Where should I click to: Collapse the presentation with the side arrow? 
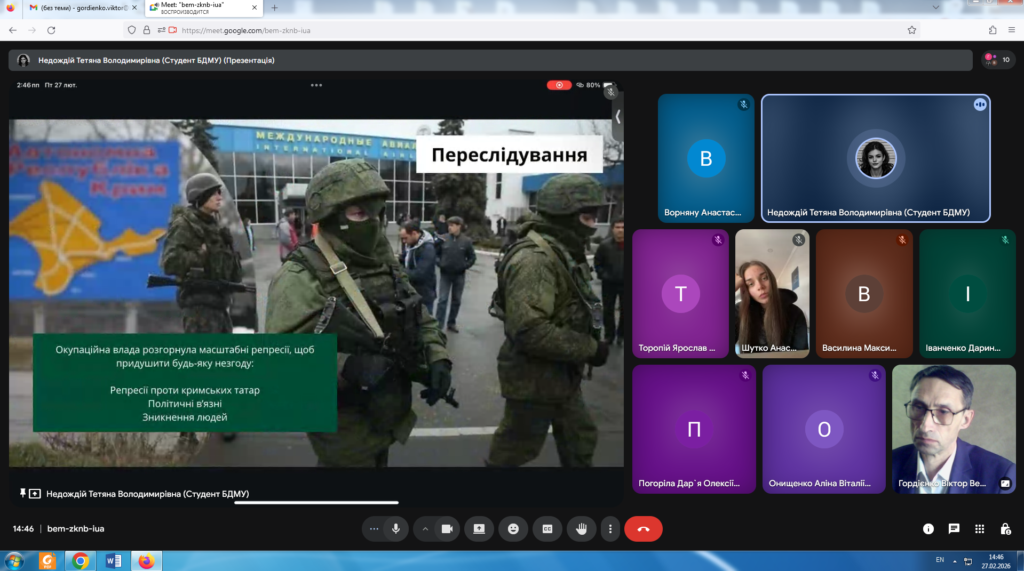click(x=618, y=116)
